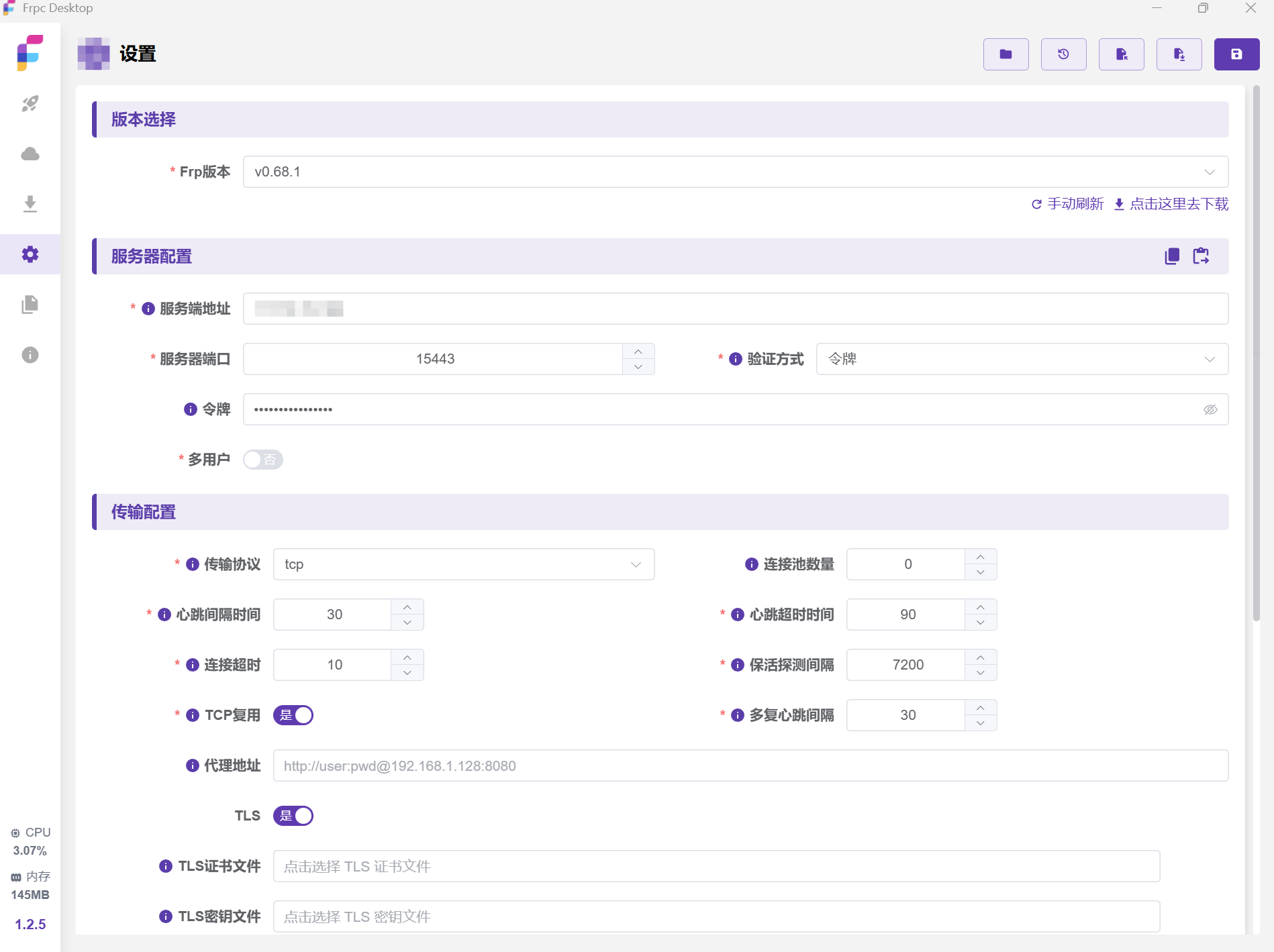Save settings with the purple save button

click(x=1236, y=54)
